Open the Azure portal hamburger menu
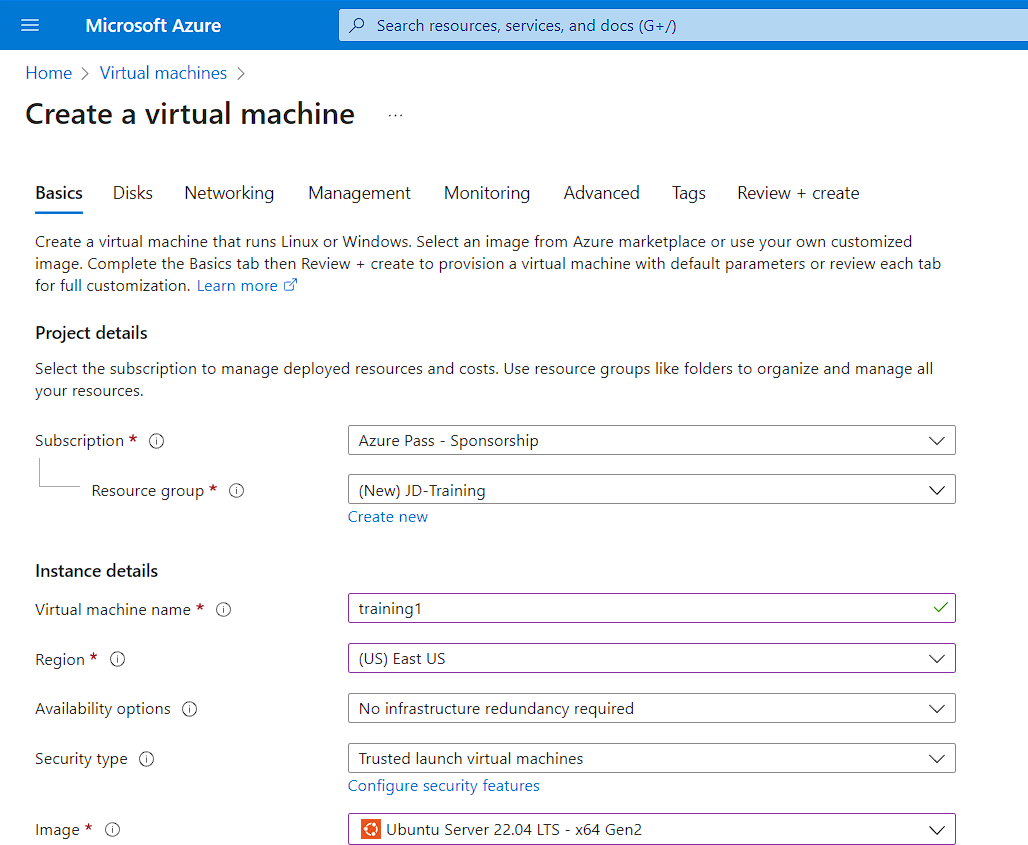 (29, 25)
